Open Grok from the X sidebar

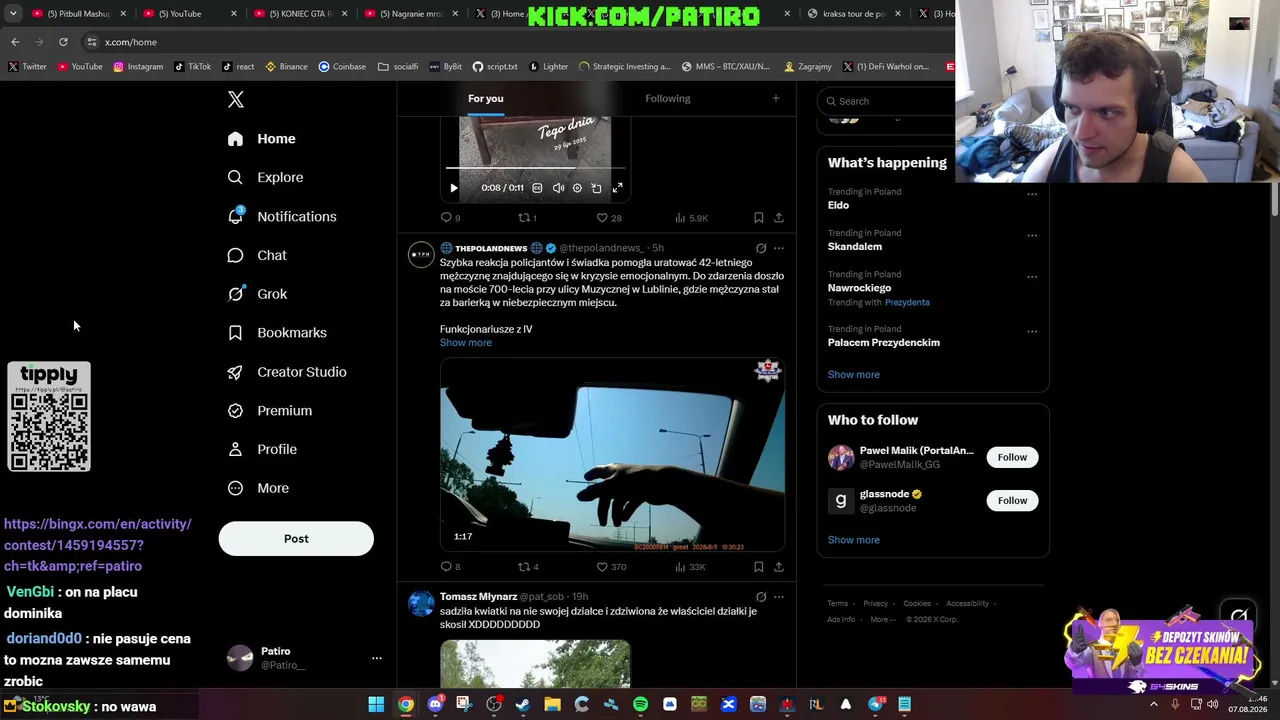[257, 294]
